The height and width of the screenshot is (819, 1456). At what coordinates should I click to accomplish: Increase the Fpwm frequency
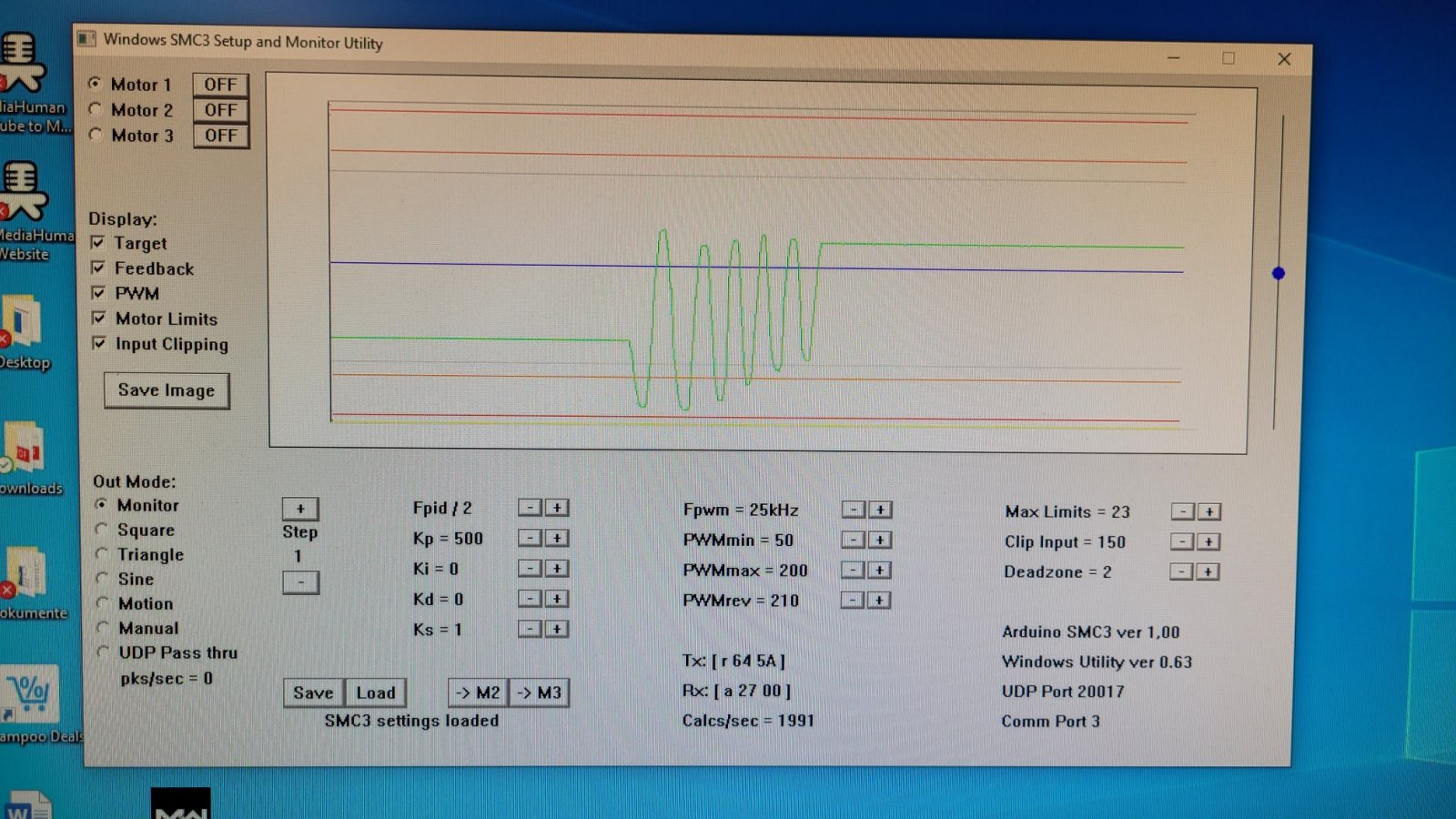880,510
